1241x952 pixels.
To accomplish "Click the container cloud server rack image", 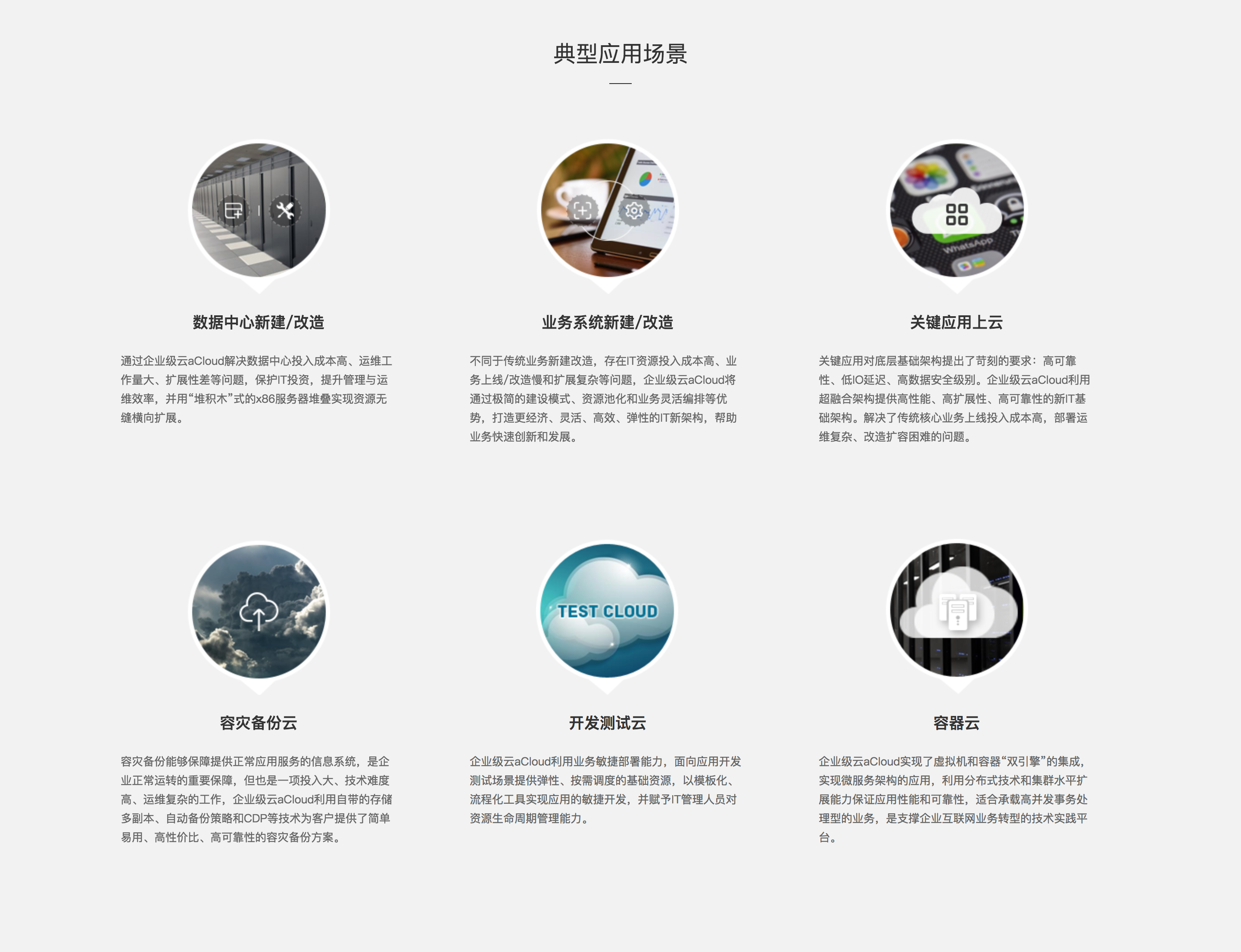I will click(957, 611).
